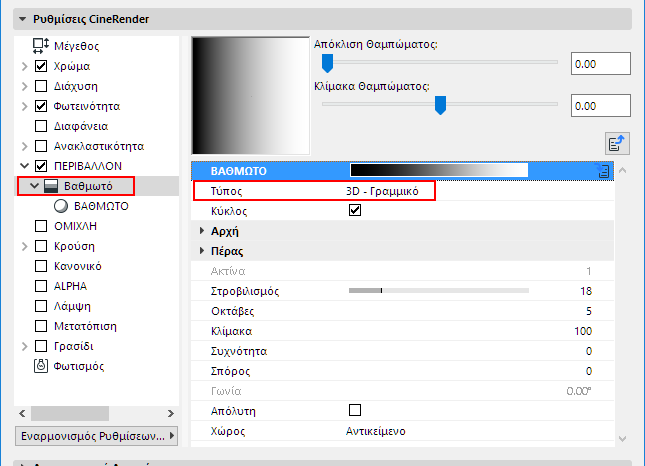645x466 pixels.
Task: Click the icon in the ΒΑΘΜΩΤΟ header
Action: tap(603, 171)
